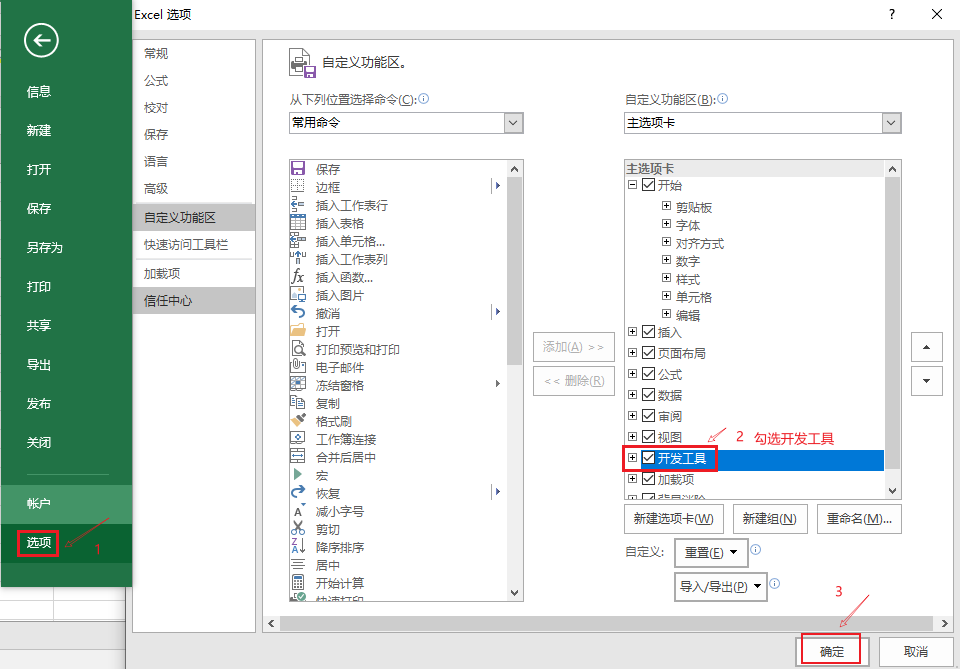Open the 导入/导出 dropdown button
Image resolution: width=960 pixels, height=669 pixels.
pos(721,587)
